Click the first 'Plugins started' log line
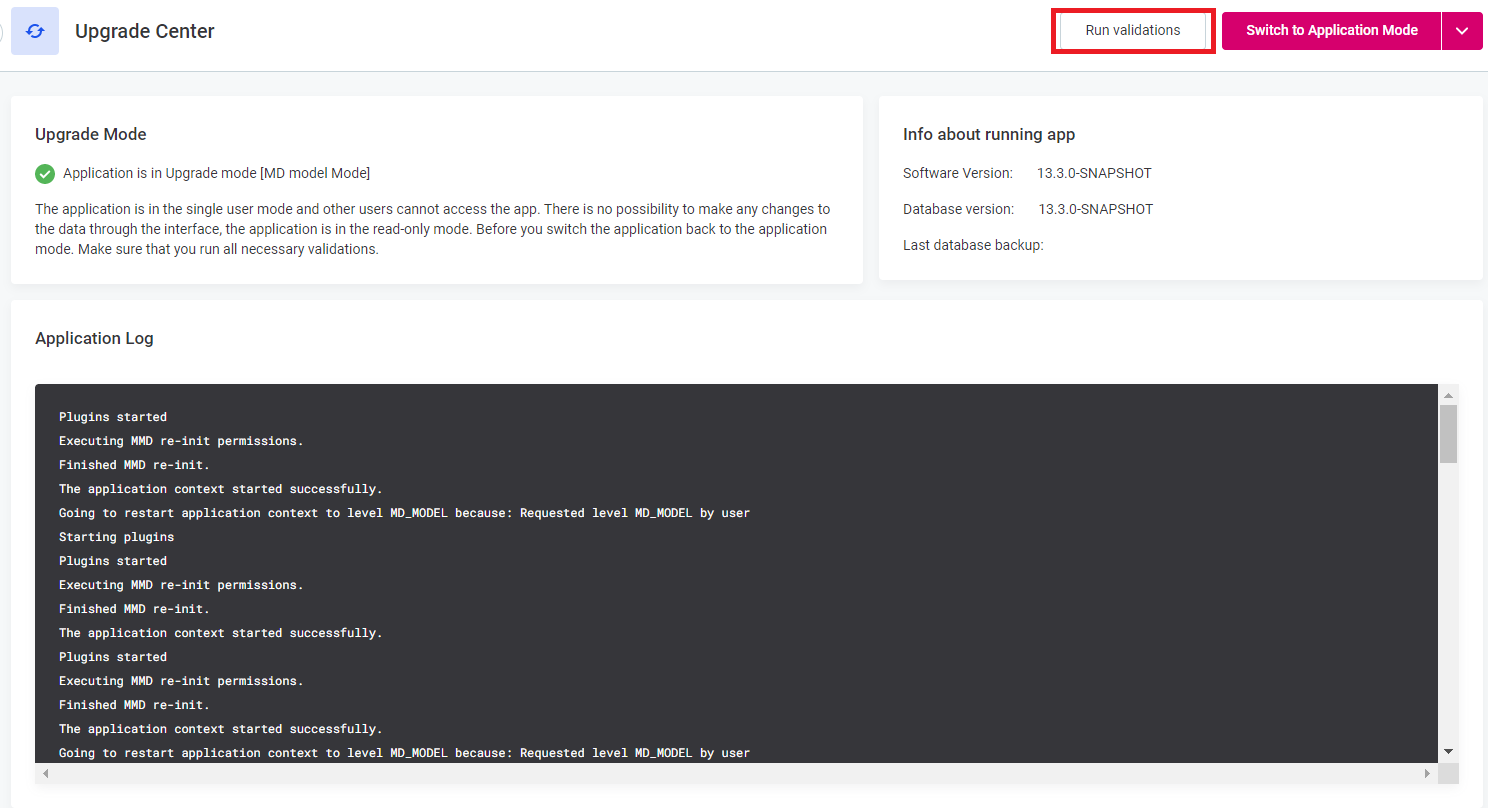 tap(113, 417)
